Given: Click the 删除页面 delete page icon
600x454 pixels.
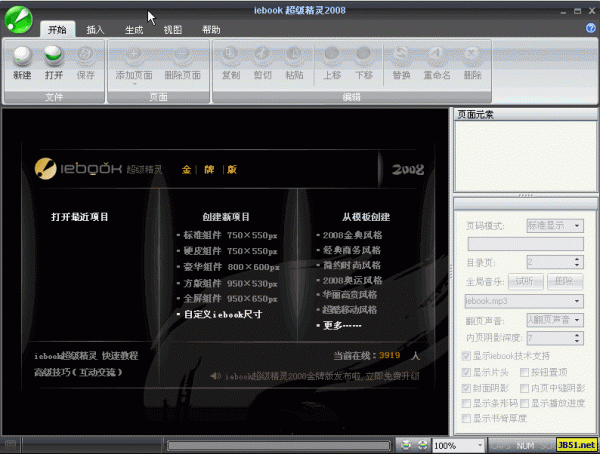Looking at the screenshot, I should point(182,56).
